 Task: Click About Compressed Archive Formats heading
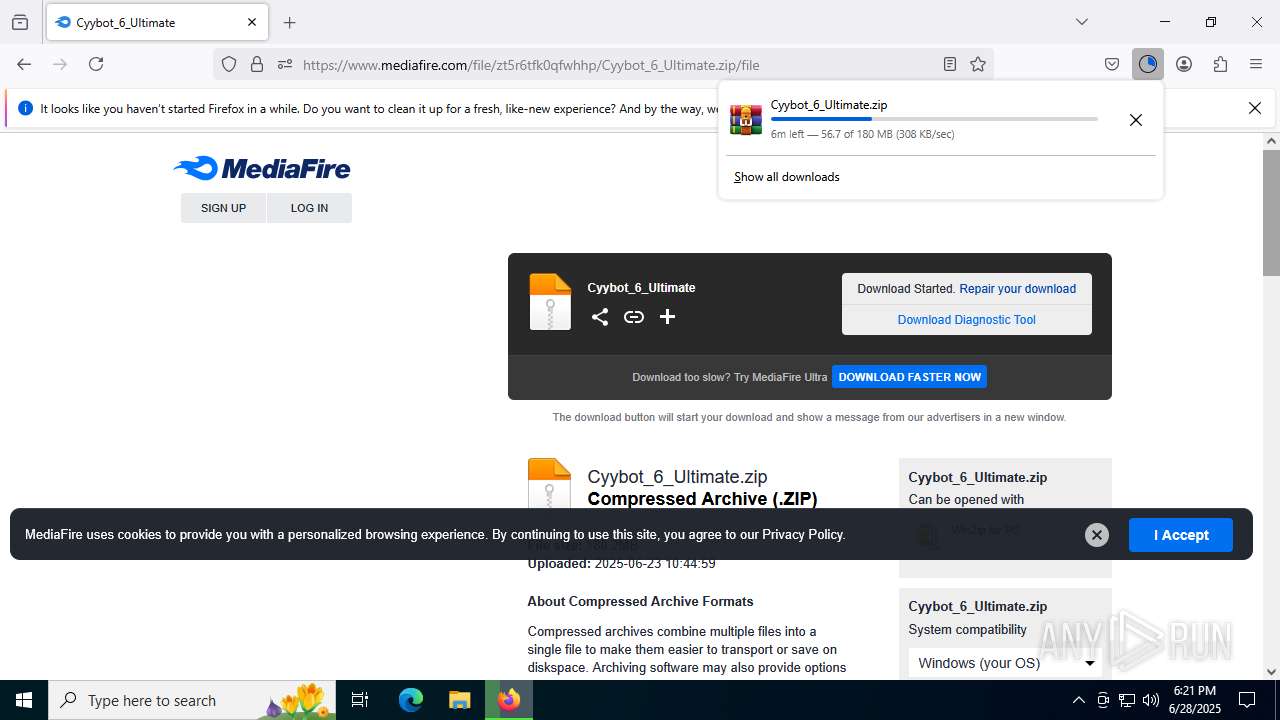[x=640, y=602]
